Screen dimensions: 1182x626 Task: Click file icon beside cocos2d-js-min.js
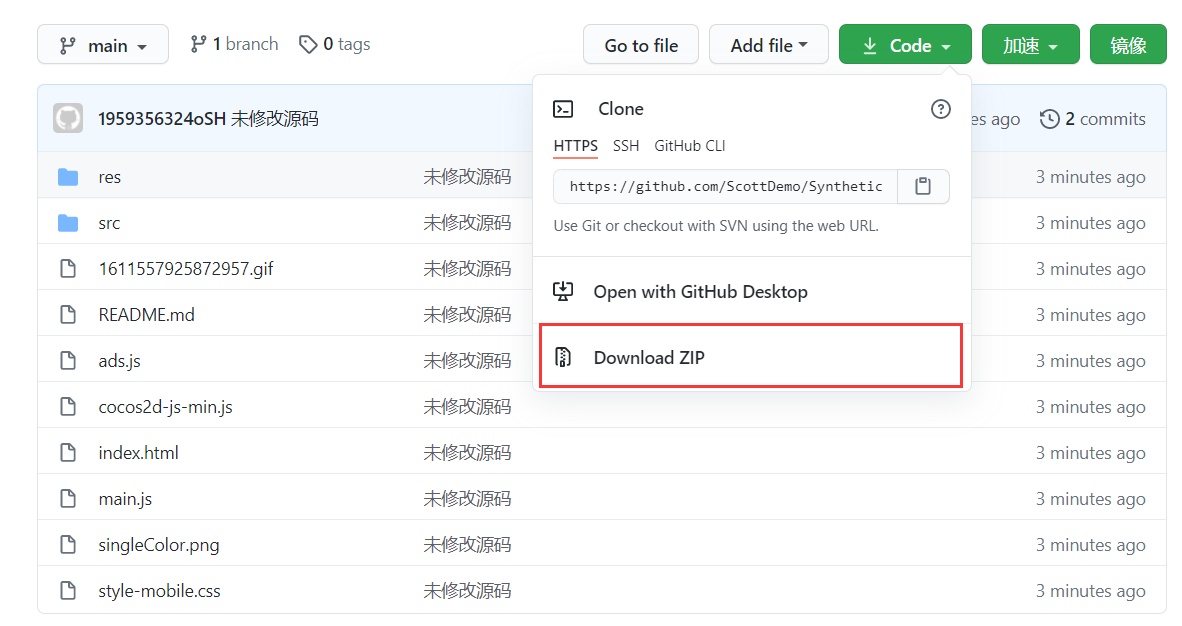click(68, 407)
